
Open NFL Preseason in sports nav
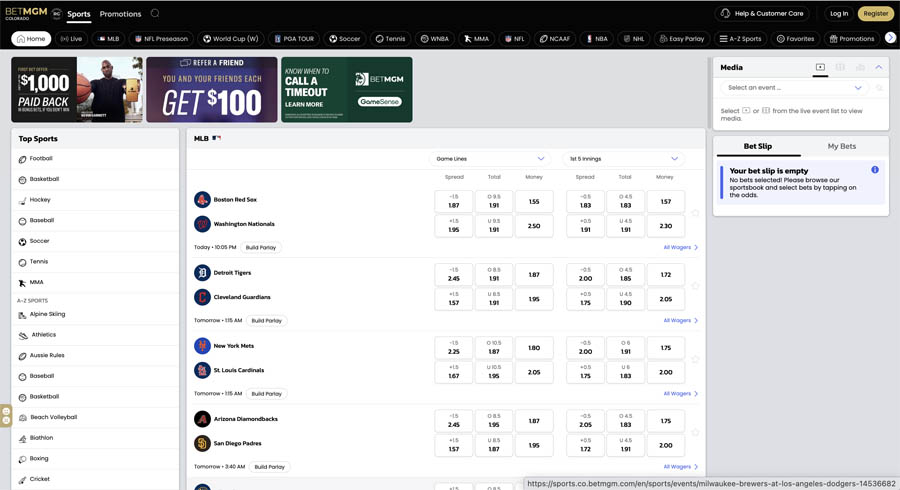(161, 38)
